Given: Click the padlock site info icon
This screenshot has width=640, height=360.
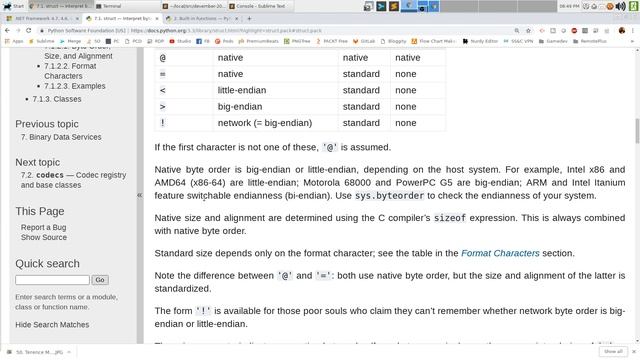Looking at the screenshot, I should [42, 31].
